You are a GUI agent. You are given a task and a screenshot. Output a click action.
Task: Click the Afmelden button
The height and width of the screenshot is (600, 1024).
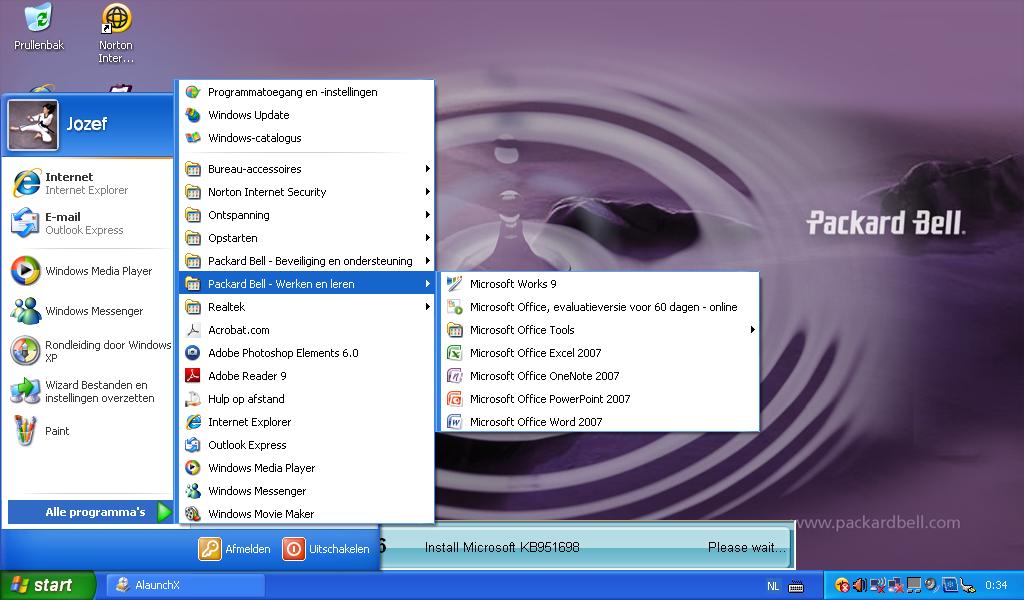coord(235,549)
